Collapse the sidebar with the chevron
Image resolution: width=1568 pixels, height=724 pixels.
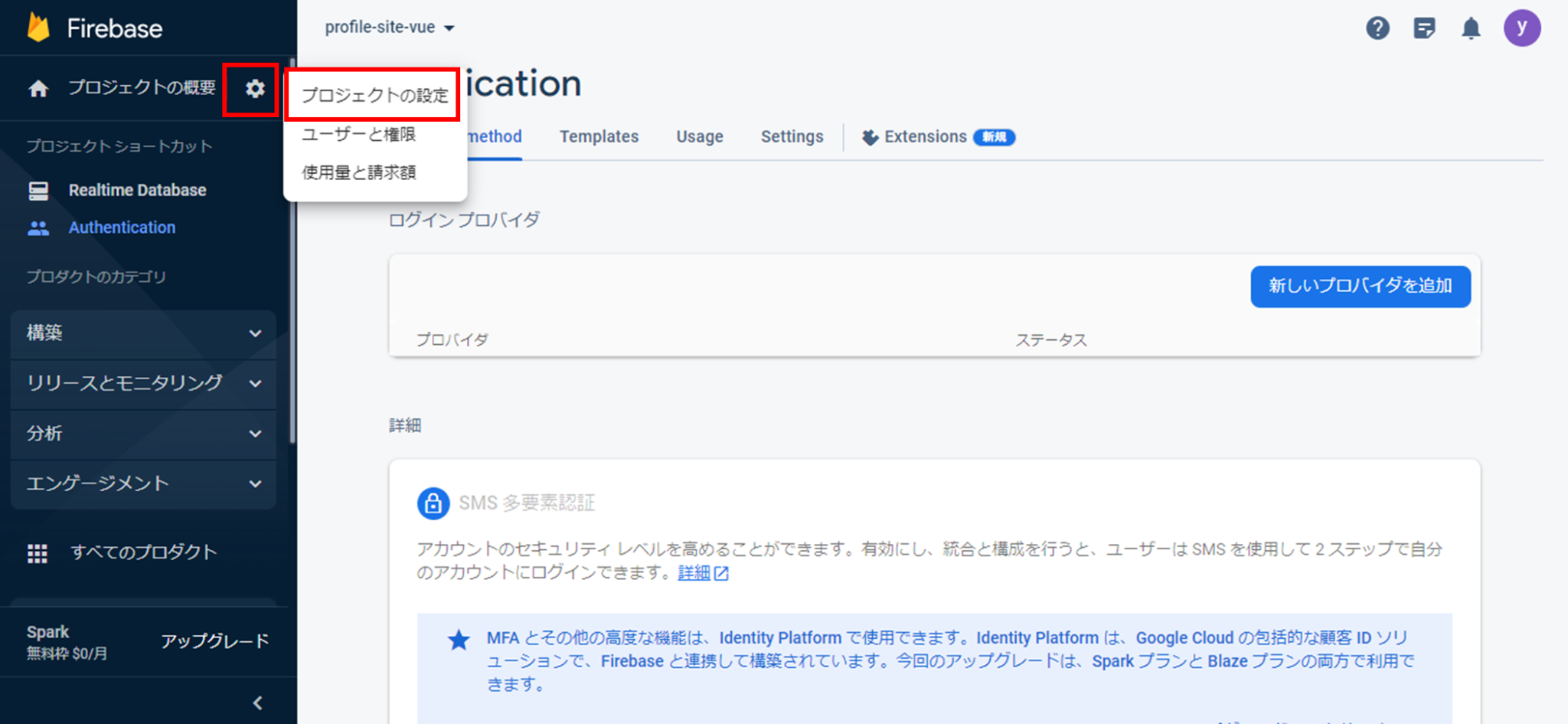point(257,703)
